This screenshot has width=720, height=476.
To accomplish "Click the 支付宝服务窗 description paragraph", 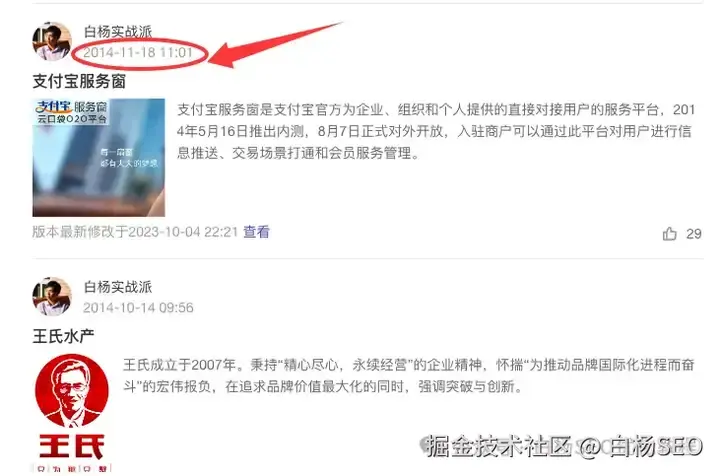I will point(436,131).
